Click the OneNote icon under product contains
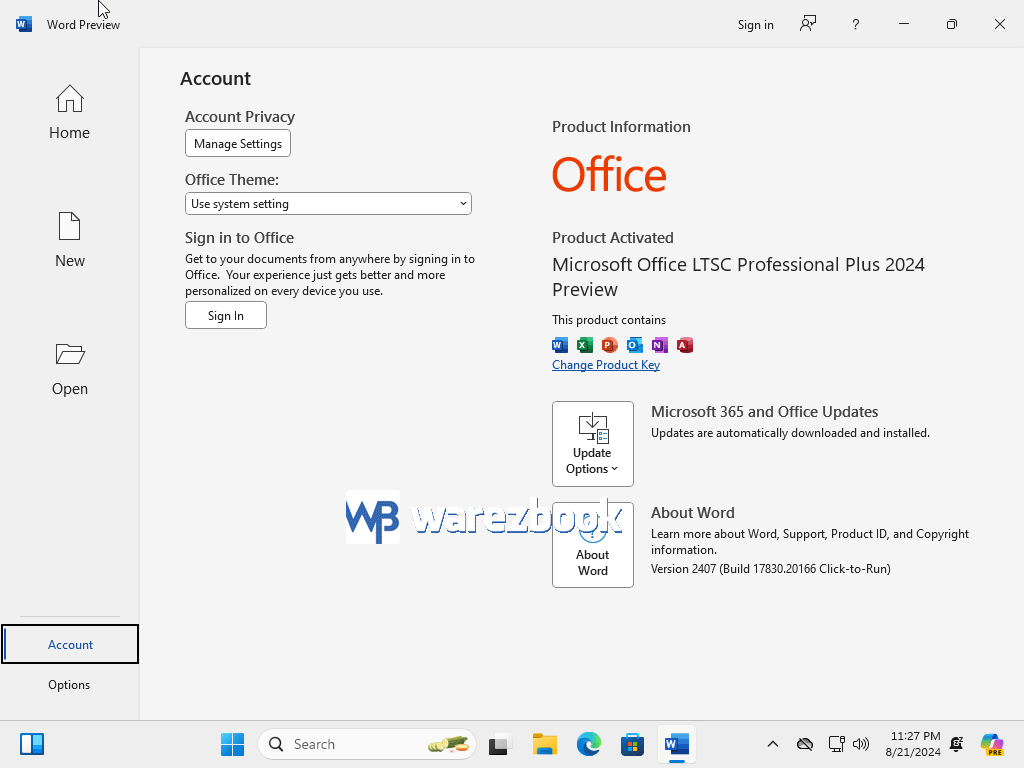 (660, 345)
